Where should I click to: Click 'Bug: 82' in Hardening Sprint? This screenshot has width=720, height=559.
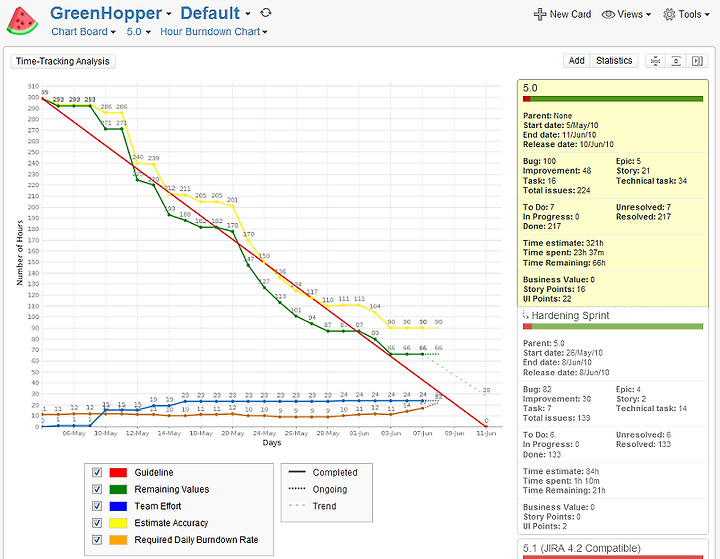(537, 389)
